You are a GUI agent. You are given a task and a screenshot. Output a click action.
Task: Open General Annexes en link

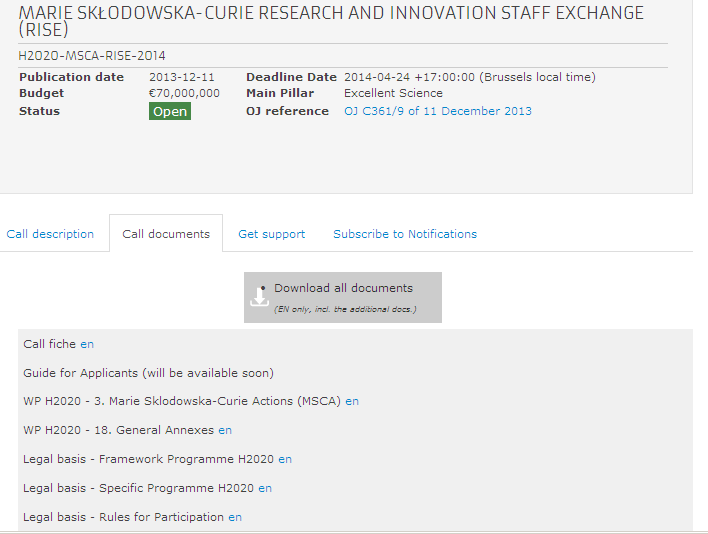[225, 430]
